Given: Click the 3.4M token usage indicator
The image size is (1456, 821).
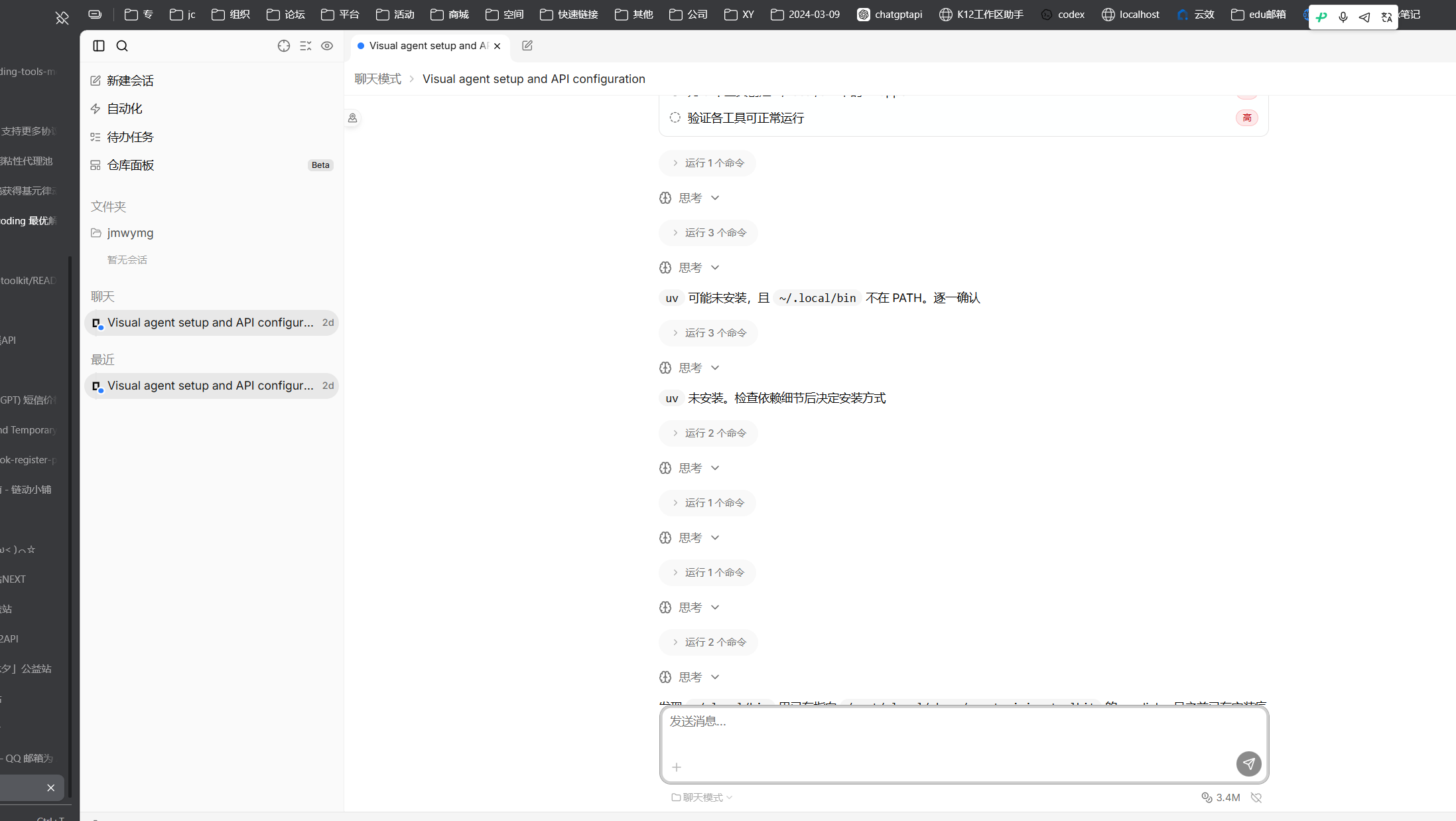Looking at the screenshot, I should tap(1221, 797).
